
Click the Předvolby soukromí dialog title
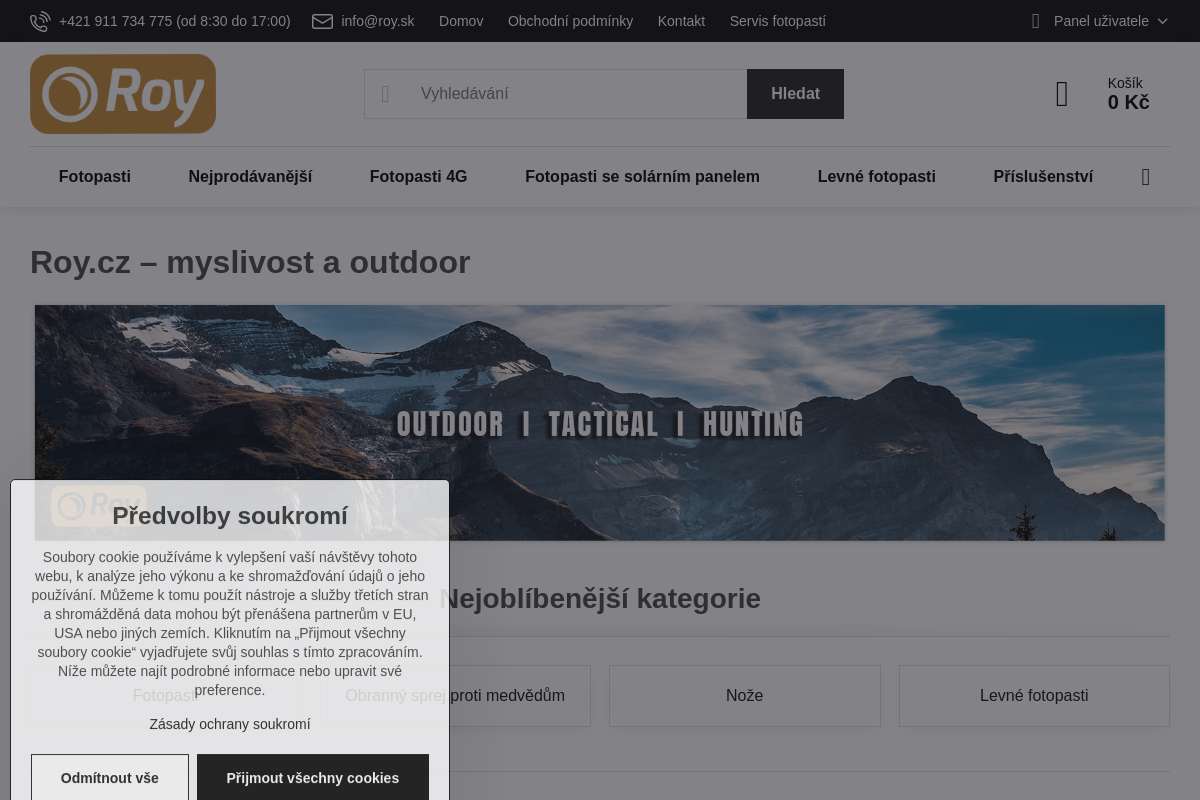coord(230,516)
